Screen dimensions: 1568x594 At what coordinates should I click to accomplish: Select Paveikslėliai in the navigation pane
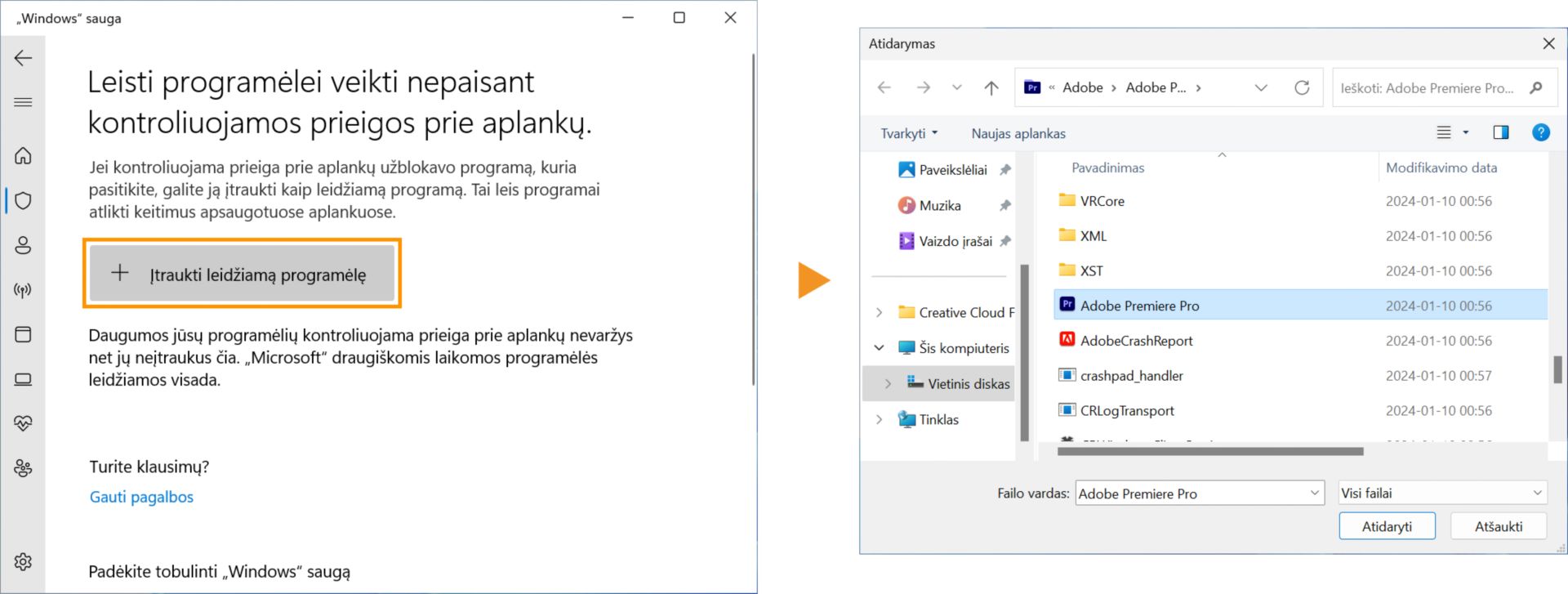(954, 170)
